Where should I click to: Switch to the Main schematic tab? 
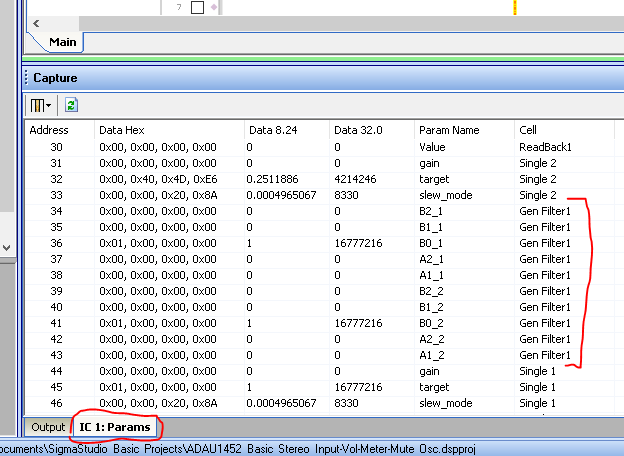pos(62,42)
